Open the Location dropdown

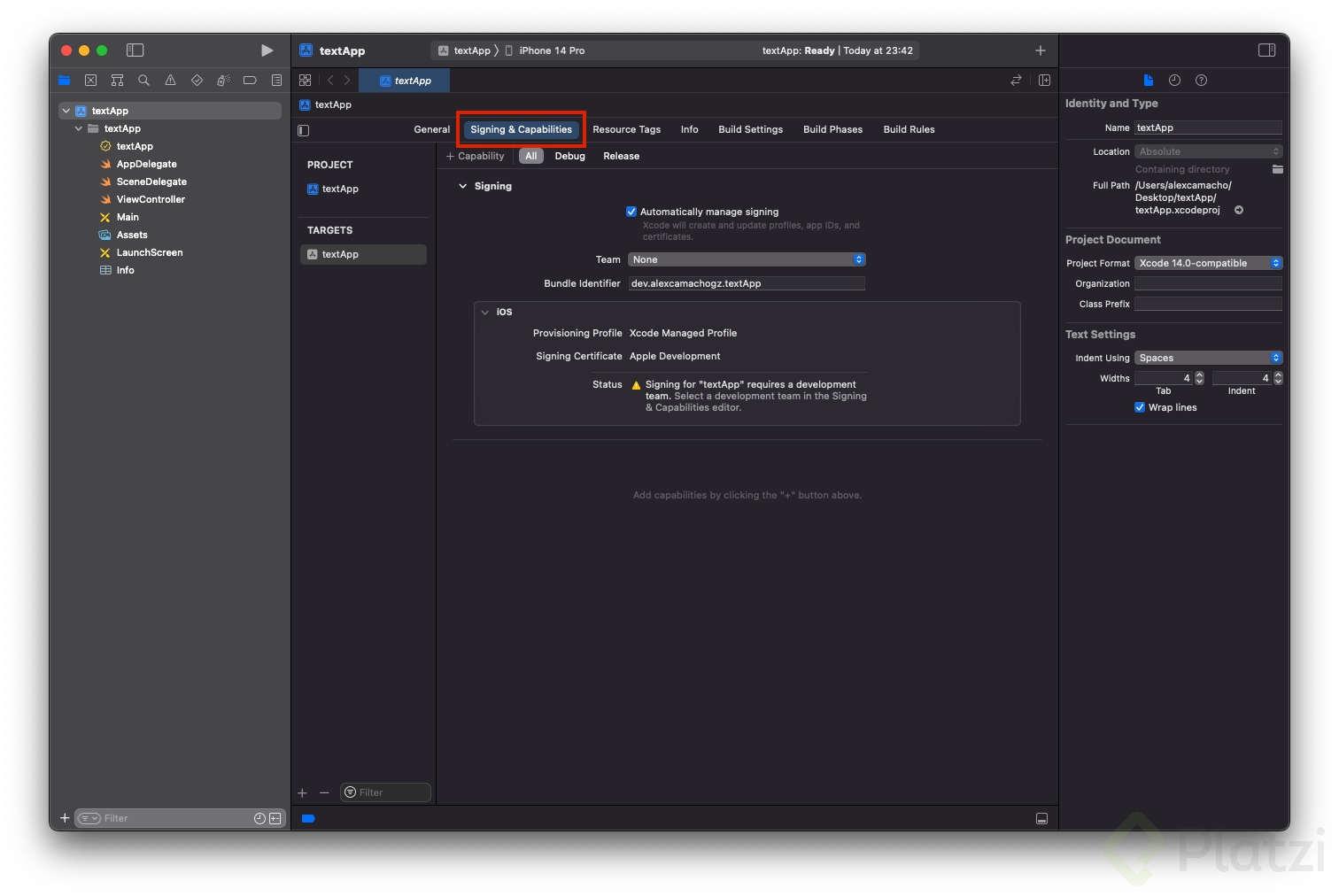(x=1208, y=151)
